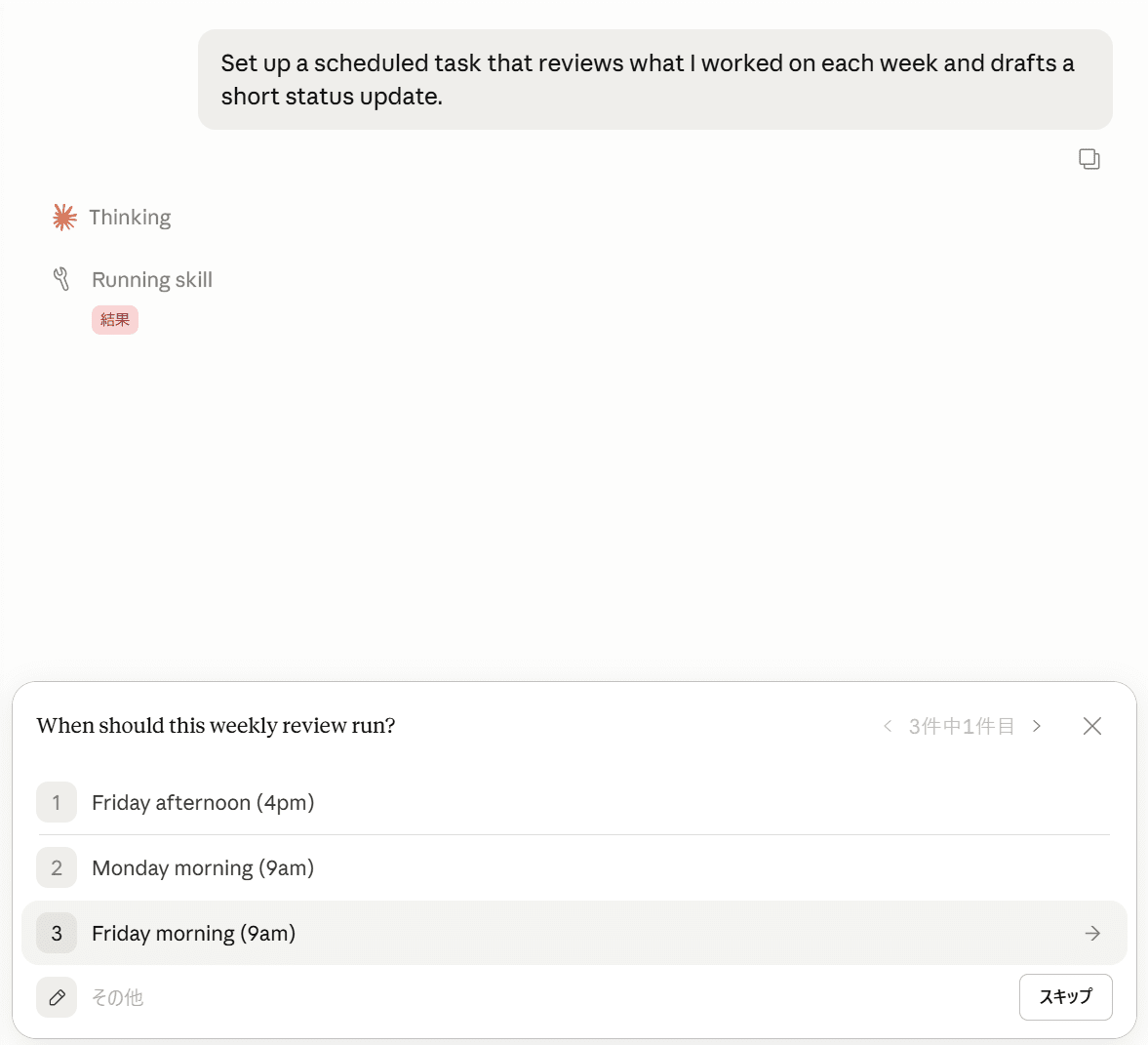This screenshot has width=1148, height=1045.
Task: Copy the user message with copy icon
Action: coord(1089,159)
